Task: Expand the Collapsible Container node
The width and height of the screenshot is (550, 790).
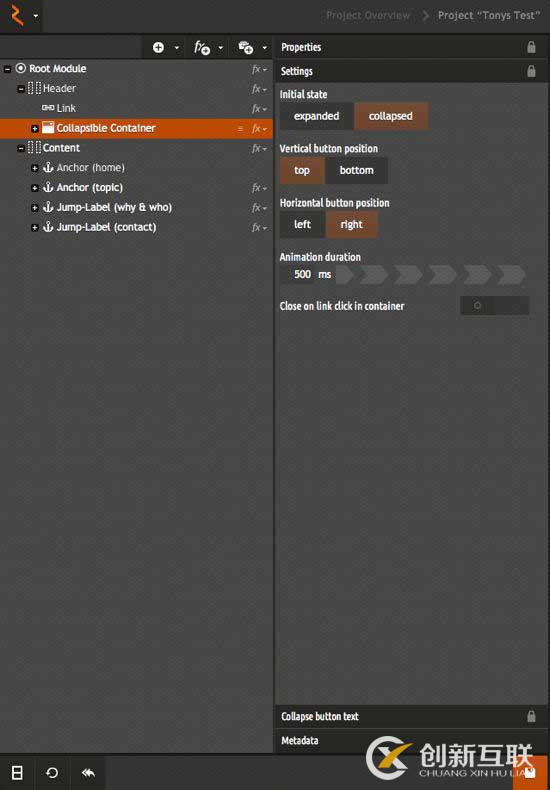Action: tap(35, 128)
